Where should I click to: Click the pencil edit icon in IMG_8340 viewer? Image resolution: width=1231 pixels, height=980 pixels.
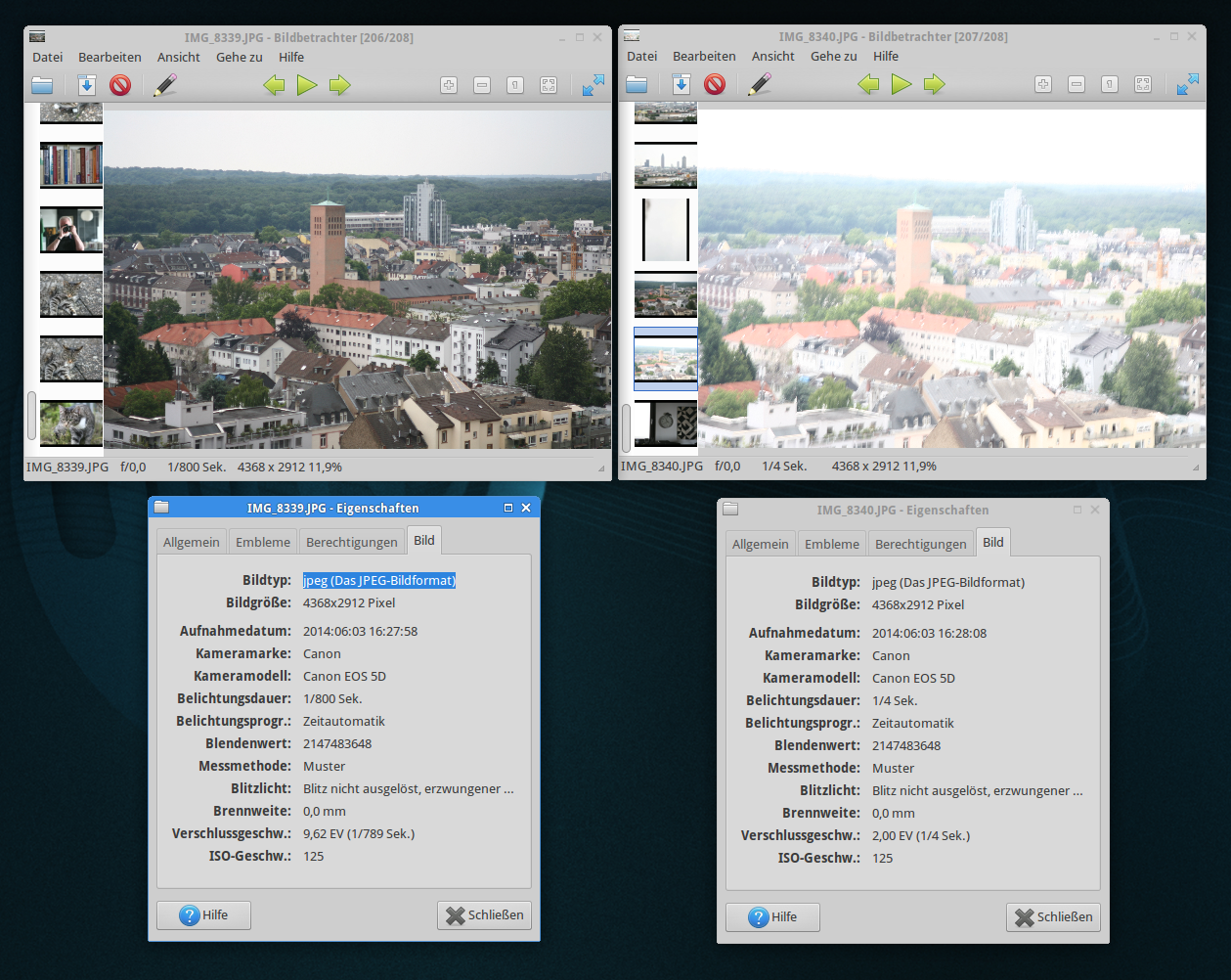759,84
